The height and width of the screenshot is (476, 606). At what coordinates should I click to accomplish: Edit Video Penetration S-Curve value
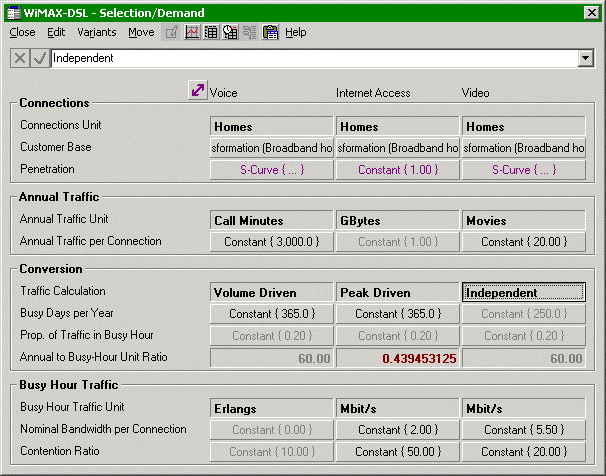524,170
